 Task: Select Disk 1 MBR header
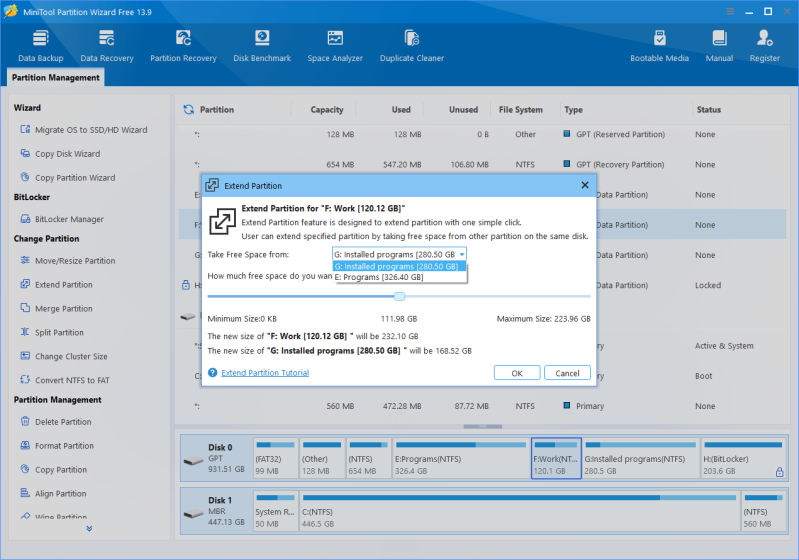[x=217, y=511]
